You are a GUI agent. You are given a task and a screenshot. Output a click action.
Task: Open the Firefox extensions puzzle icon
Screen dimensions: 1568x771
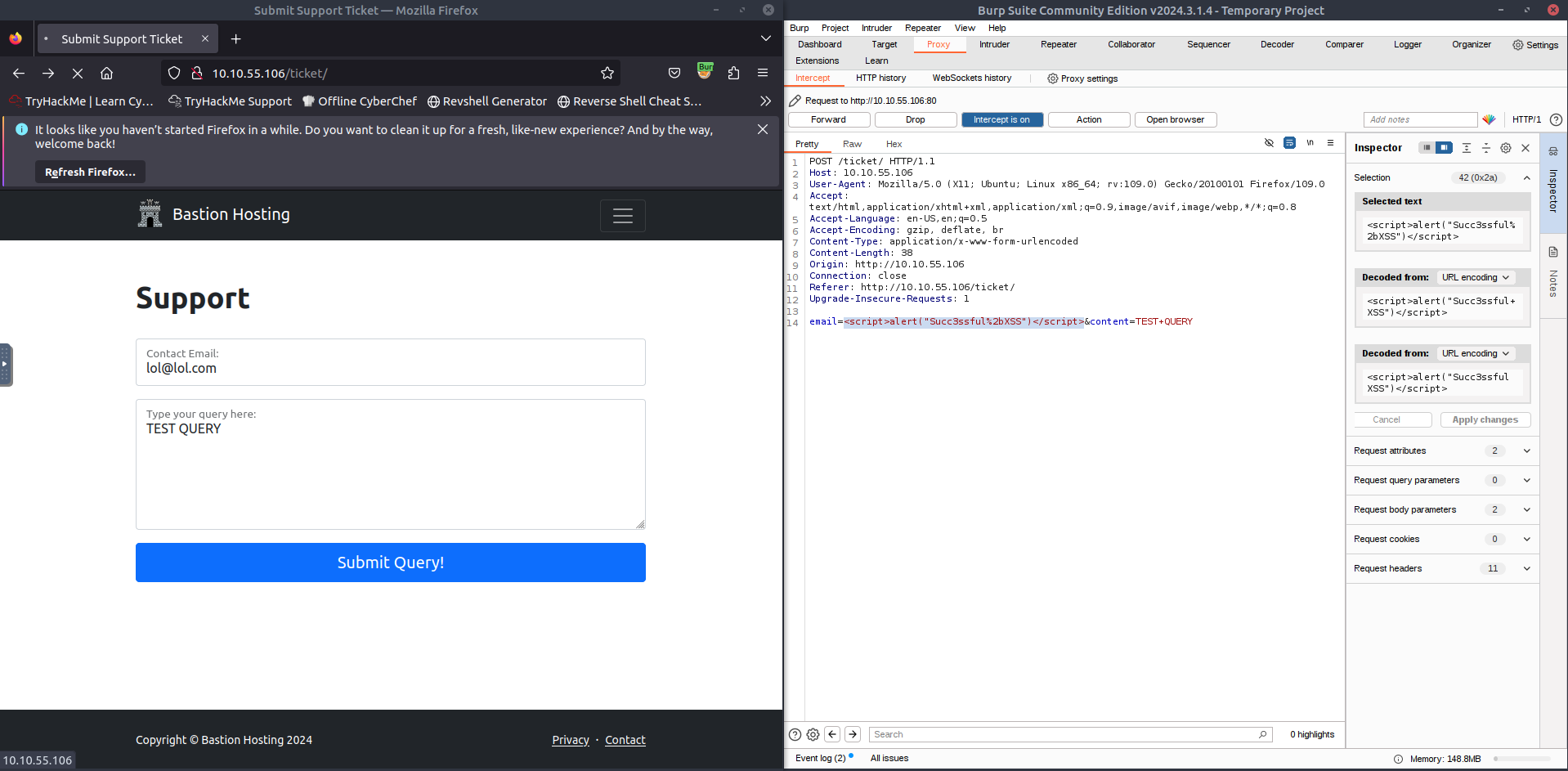[733, 74]
